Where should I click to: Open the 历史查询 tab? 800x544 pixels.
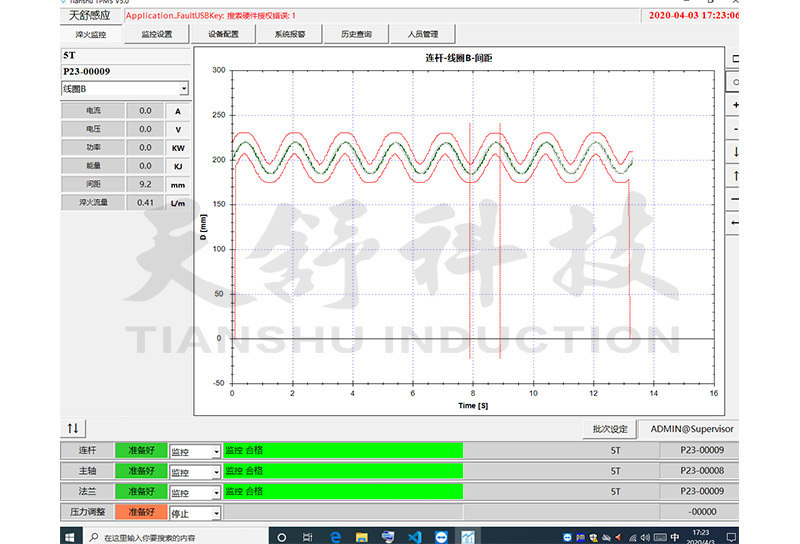click(356, 34)
